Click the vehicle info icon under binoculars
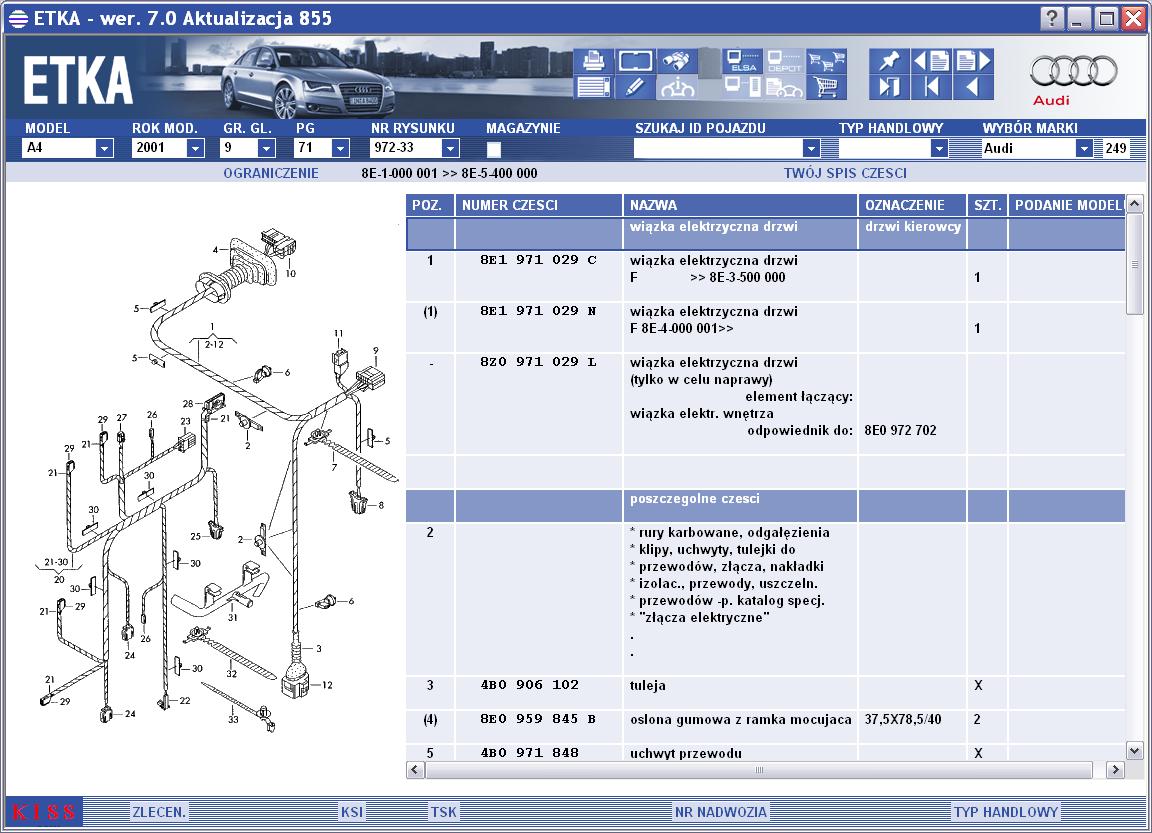 (677, 87)
